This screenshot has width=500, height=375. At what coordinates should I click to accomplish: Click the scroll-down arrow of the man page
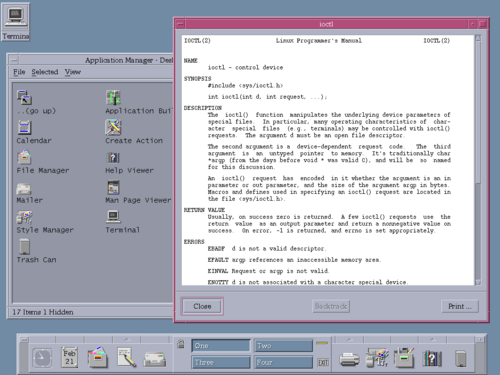478,282
